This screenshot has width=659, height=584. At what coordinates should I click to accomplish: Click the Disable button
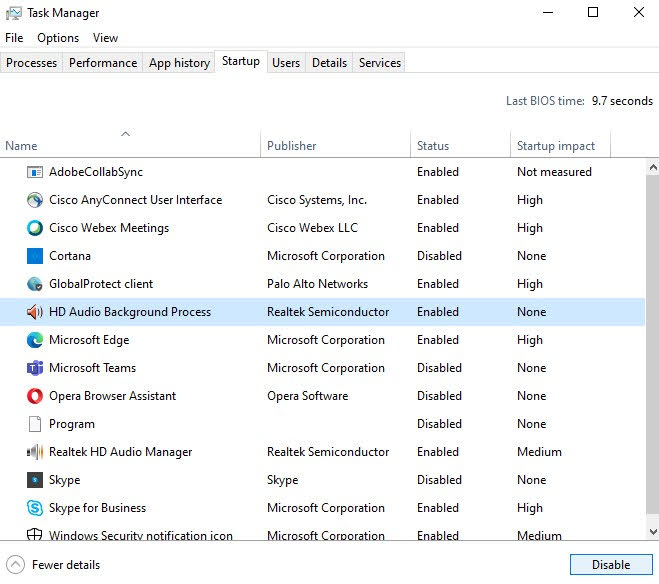pyautogui.click(x=611, y=564)
